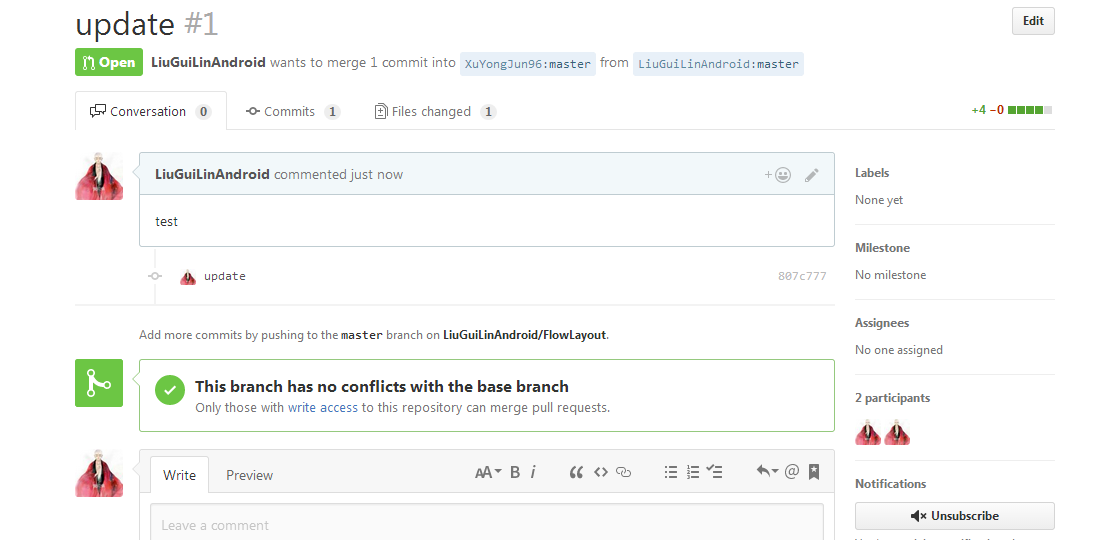This screenshot has width=1113, height=540.
Task: Click the Edit button for pull request title
Action: tap(1033, 21)
